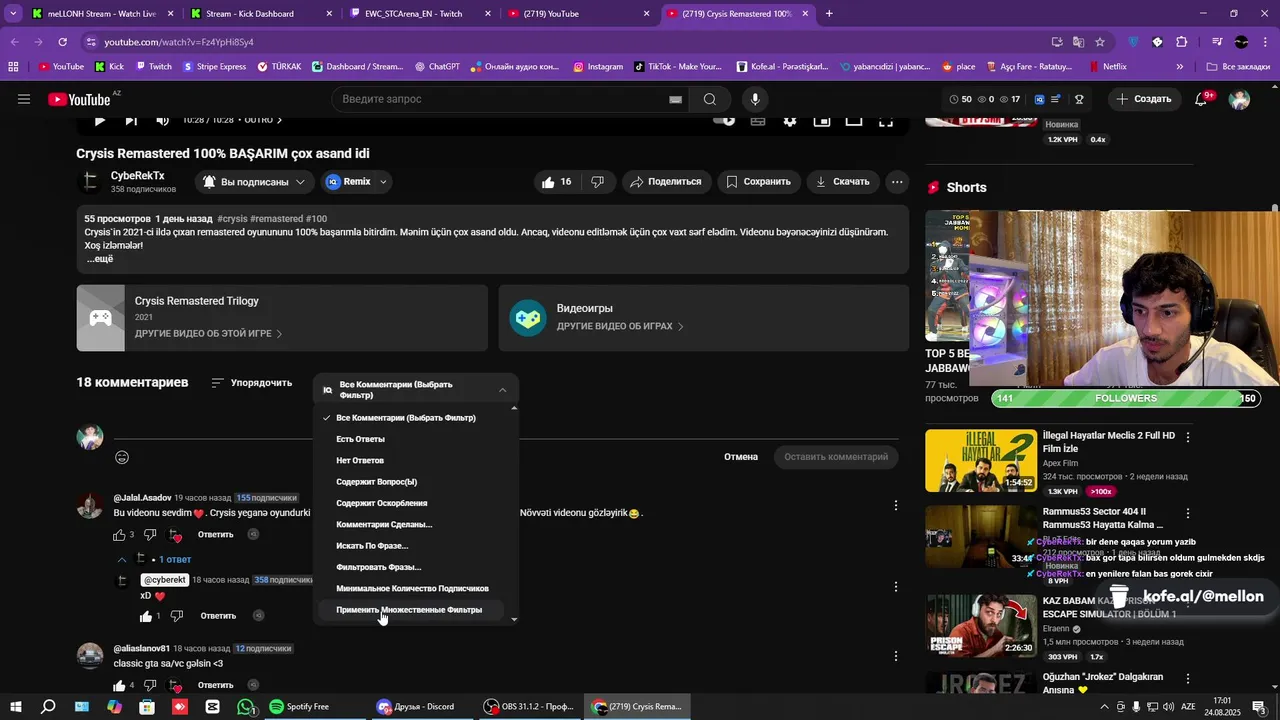This screenshot has width=1280, height=720.
Task: Open the 'Видеоигры' category card
Action: tap(704, 318)
